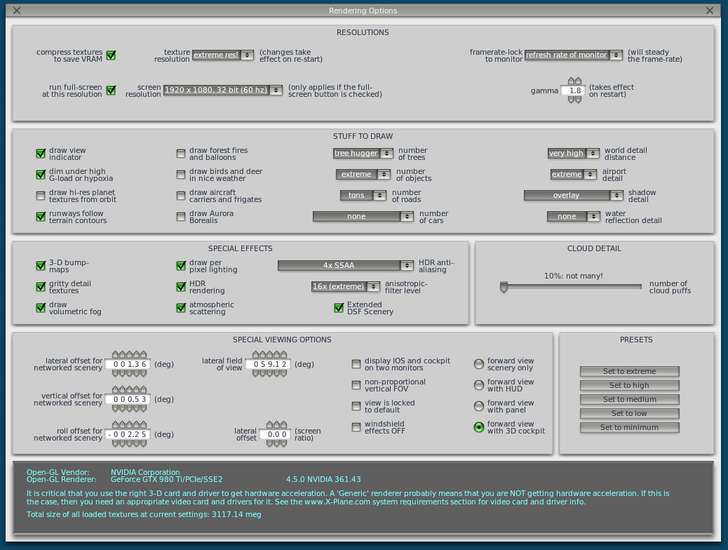Increase lateral field of view with up arrows

tap(269, 355)
